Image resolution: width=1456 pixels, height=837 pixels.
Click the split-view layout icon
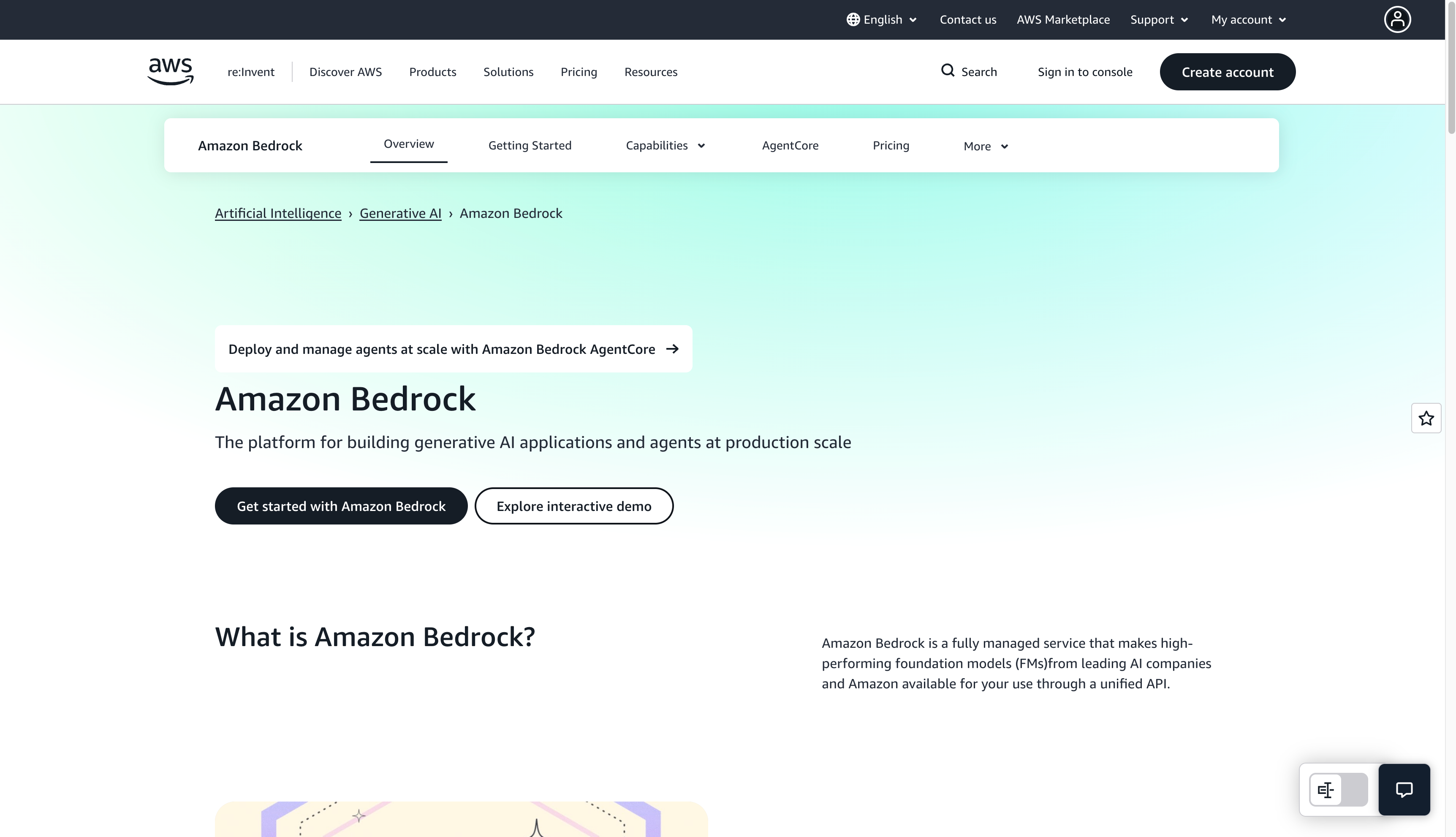[1326, 789]
